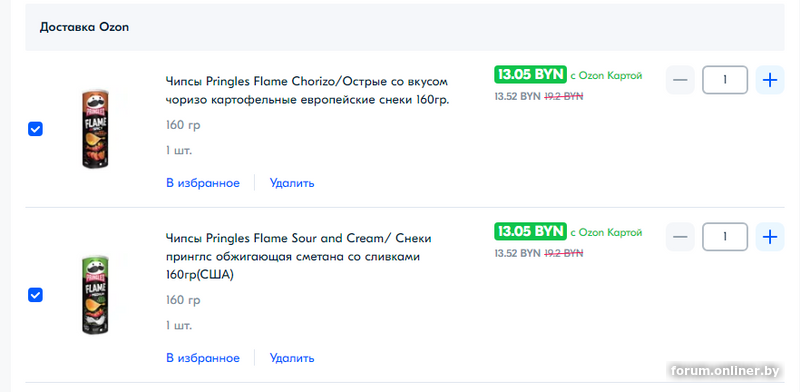Open the Чипсы Pringles Flame Sour and Cream title
Image resolution: width=800 pixels, height=392 pixels.
point(299,257)
